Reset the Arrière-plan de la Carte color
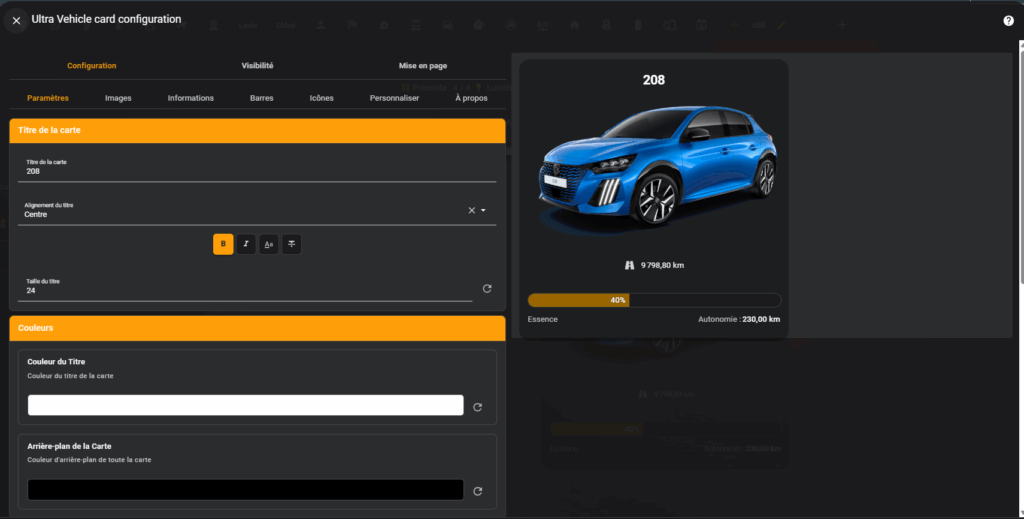Viewport: 1024px width, 519px height. click(477, 491)
